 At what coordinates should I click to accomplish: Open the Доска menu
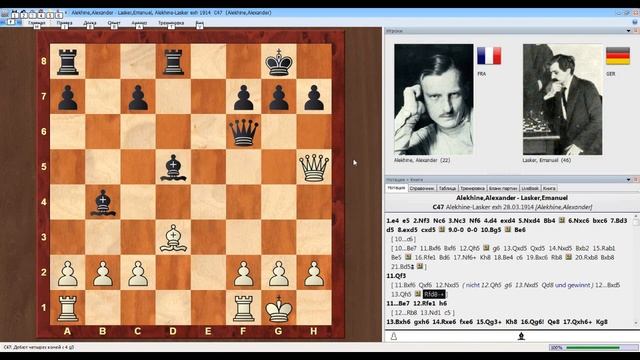click(90, 22)
